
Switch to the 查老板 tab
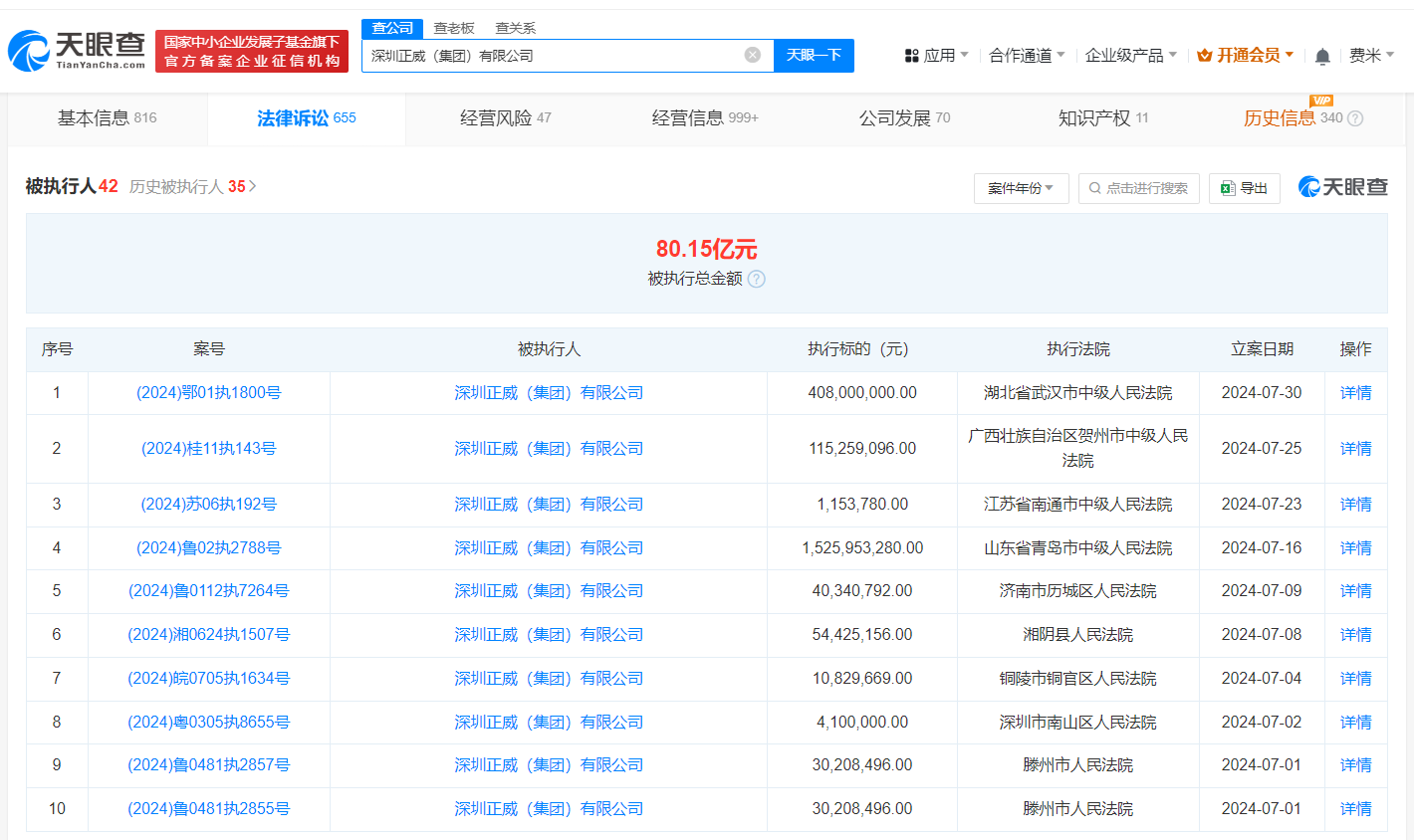(452, 28)
